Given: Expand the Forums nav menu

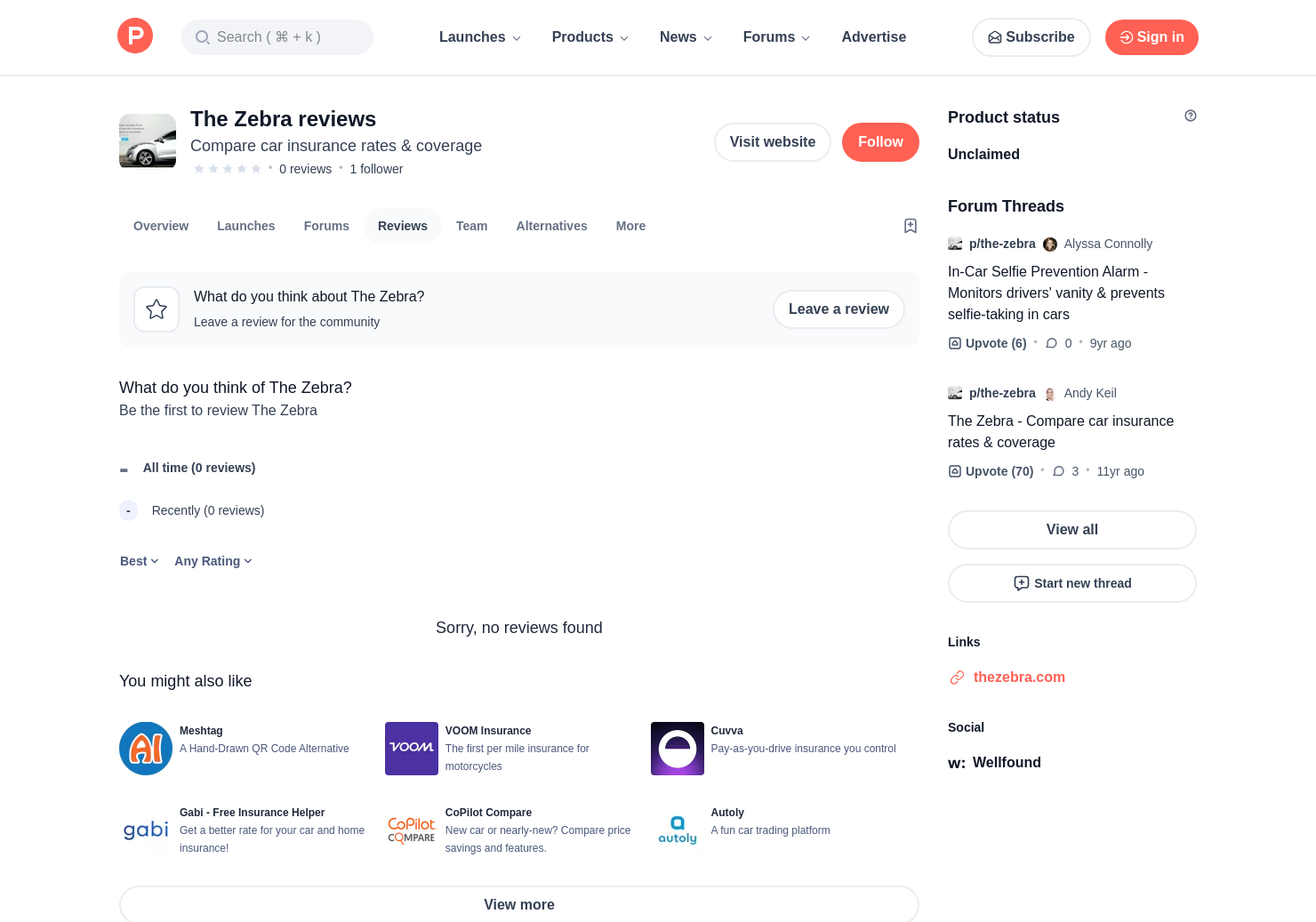Looking at the screenshot, I should tap(777, 37).
